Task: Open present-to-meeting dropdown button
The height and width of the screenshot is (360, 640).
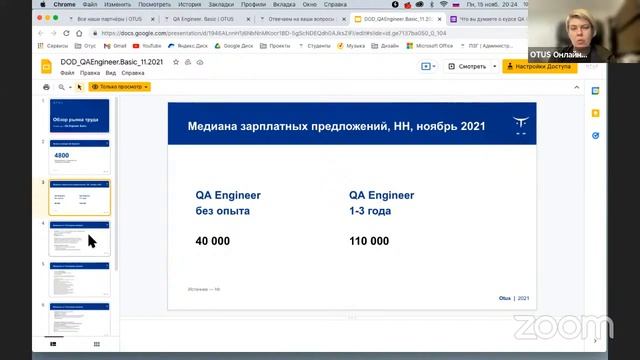Action: [x=428, y=66]
